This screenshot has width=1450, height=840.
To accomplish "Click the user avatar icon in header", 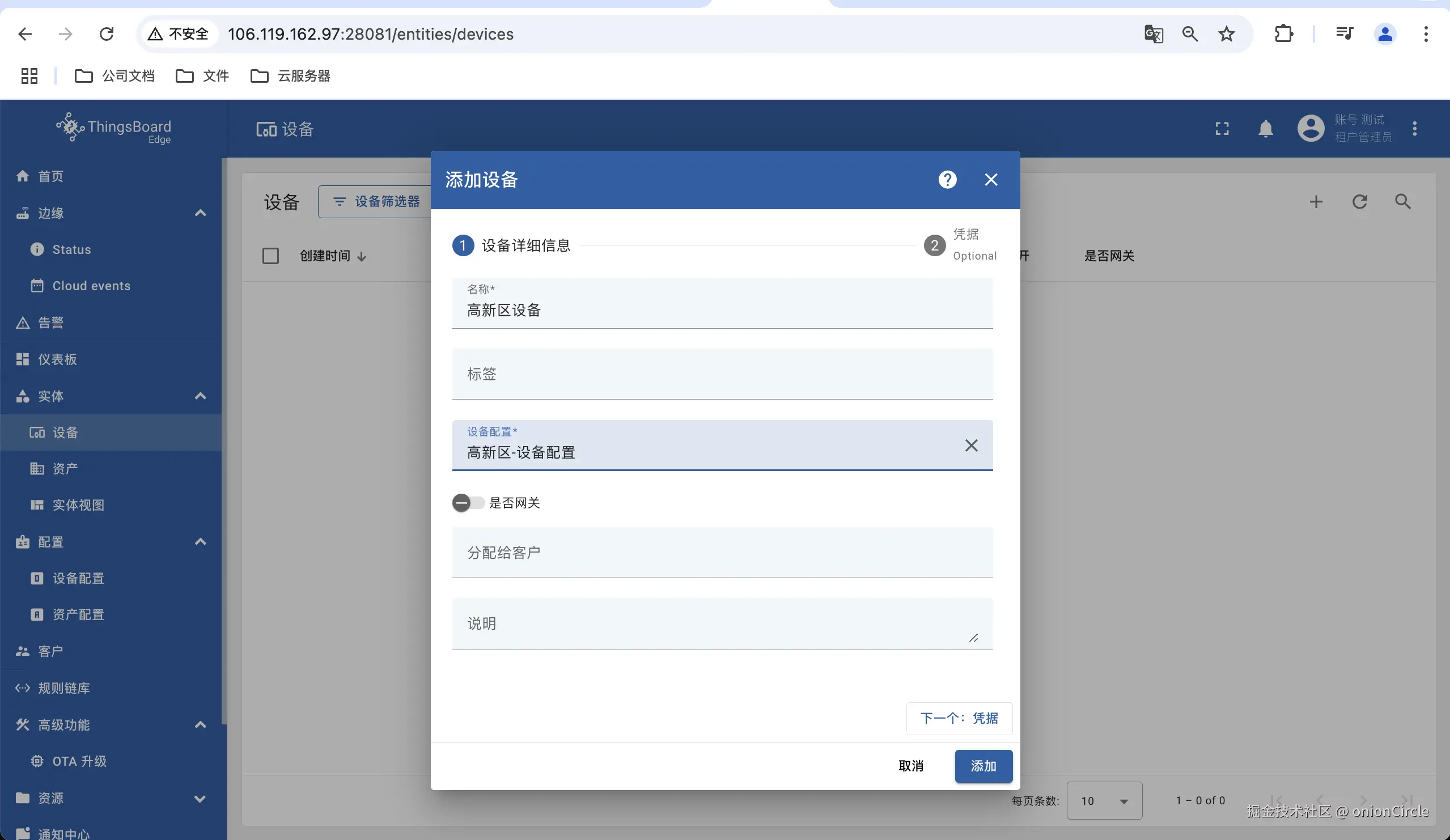I will click(x=1311, y=128).
